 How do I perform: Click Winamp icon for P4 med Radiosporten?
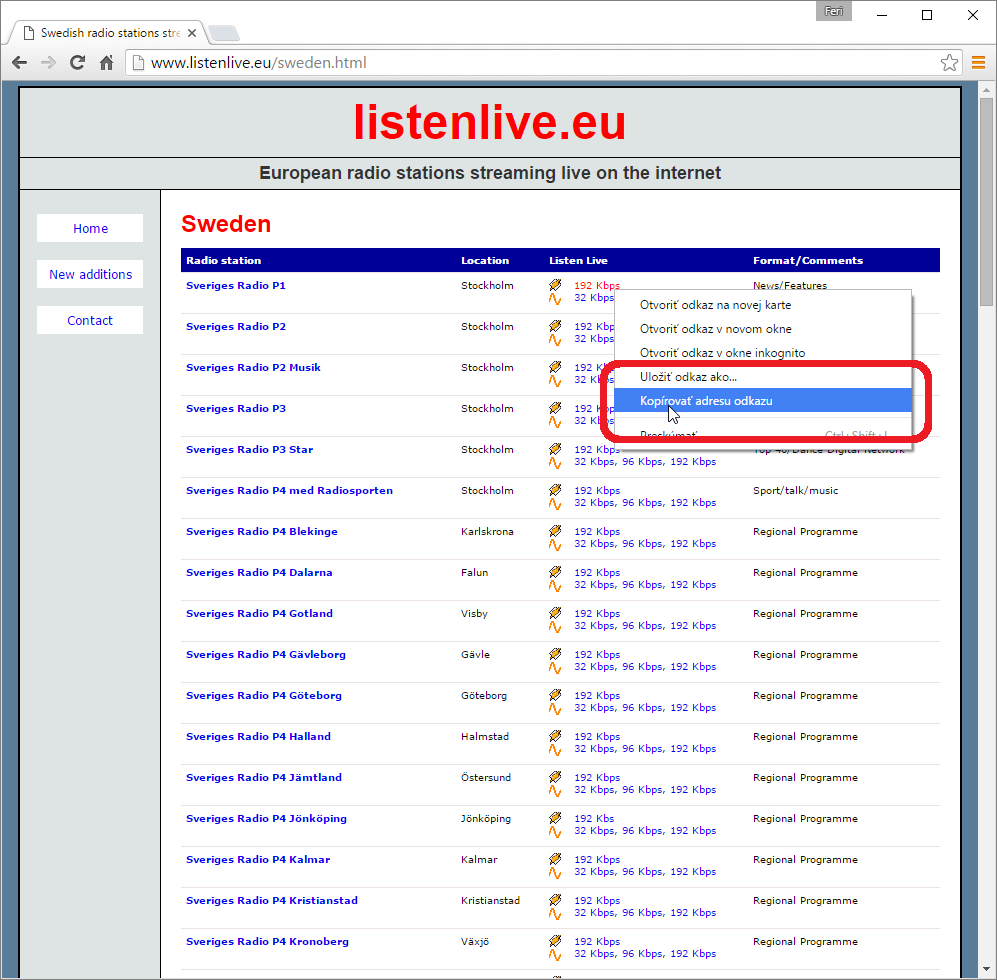555,490
